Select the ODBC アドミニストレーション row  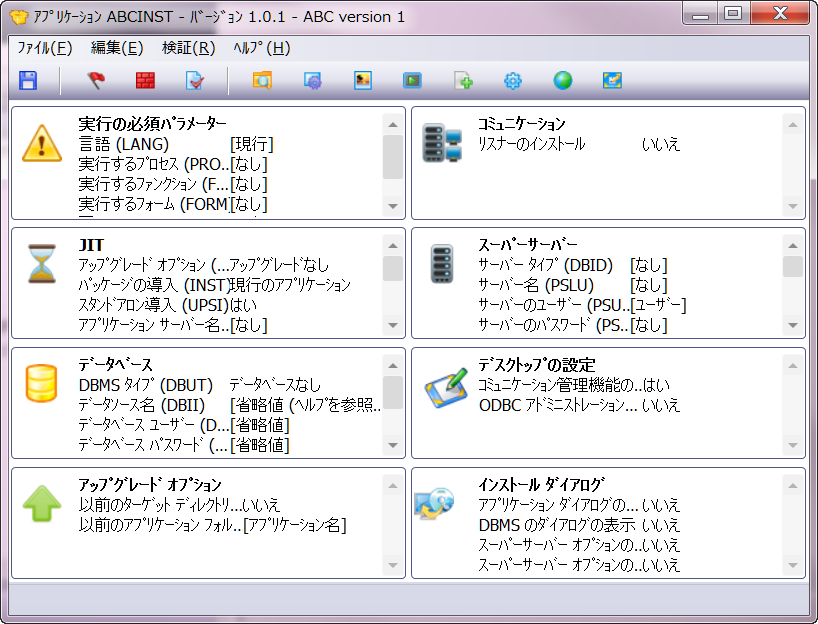[579, 405]
